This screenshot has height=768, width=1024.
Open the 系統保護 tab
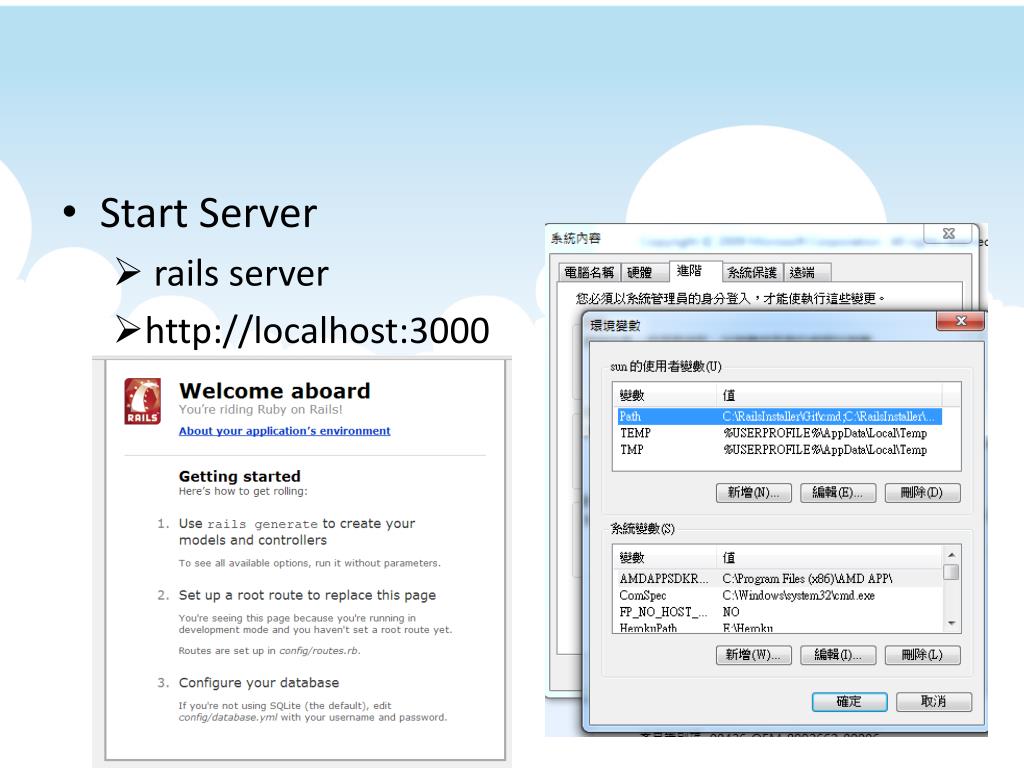click(x=752, y=272)
